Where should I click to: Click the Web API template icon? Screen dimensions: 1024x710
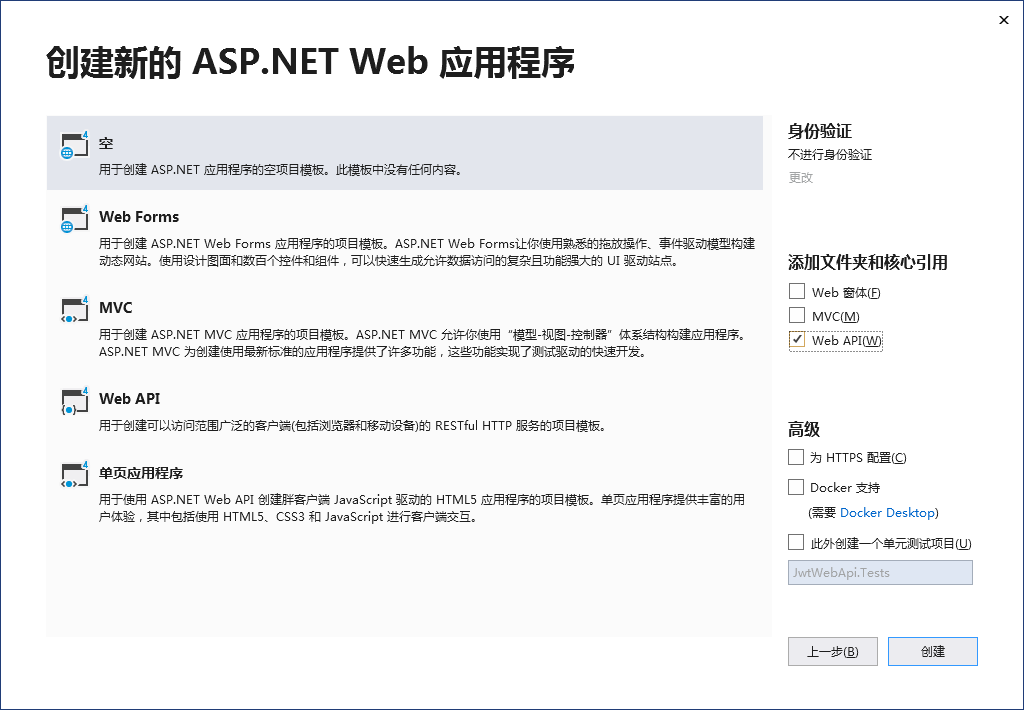(74, 402)
